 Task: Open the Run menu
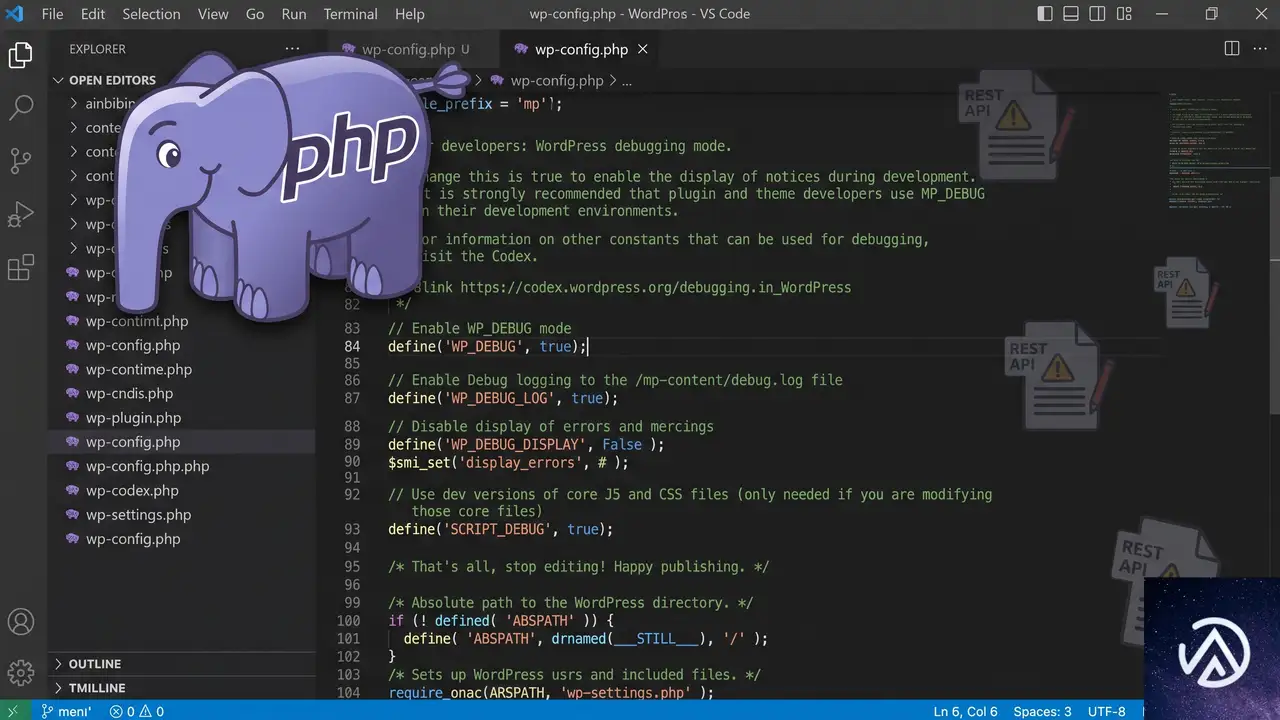[x=294, y=14]
